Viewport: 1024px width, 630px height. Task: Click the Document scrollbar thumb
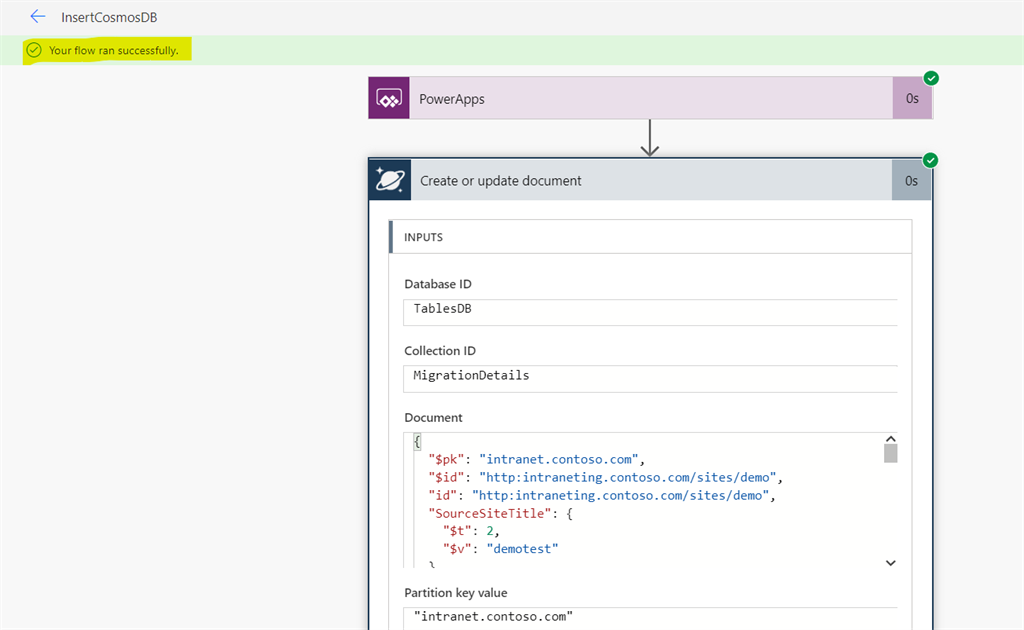(x=890, y=454)
